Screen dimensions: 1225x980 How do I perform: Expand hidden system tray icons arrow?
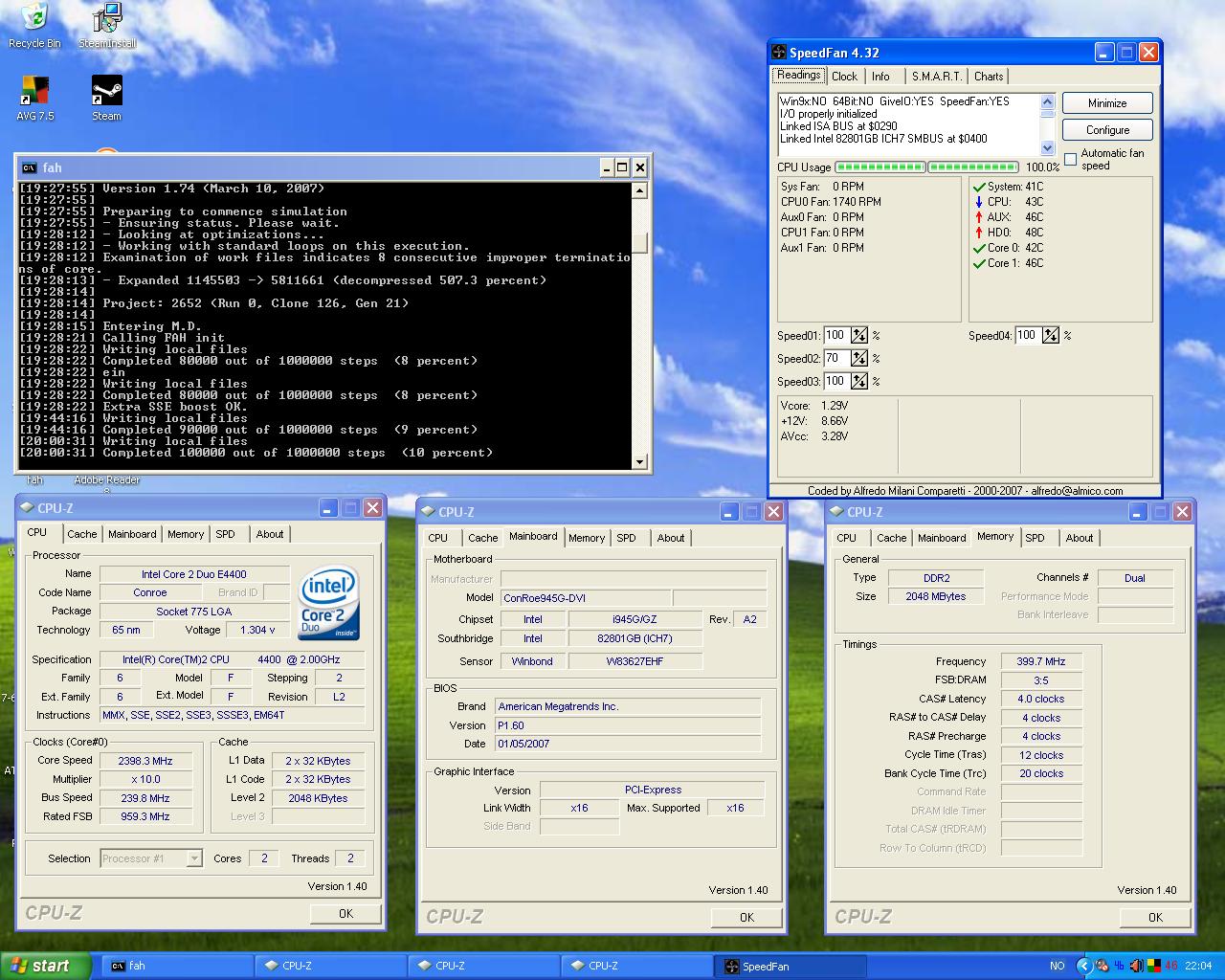pos(1084,966)
